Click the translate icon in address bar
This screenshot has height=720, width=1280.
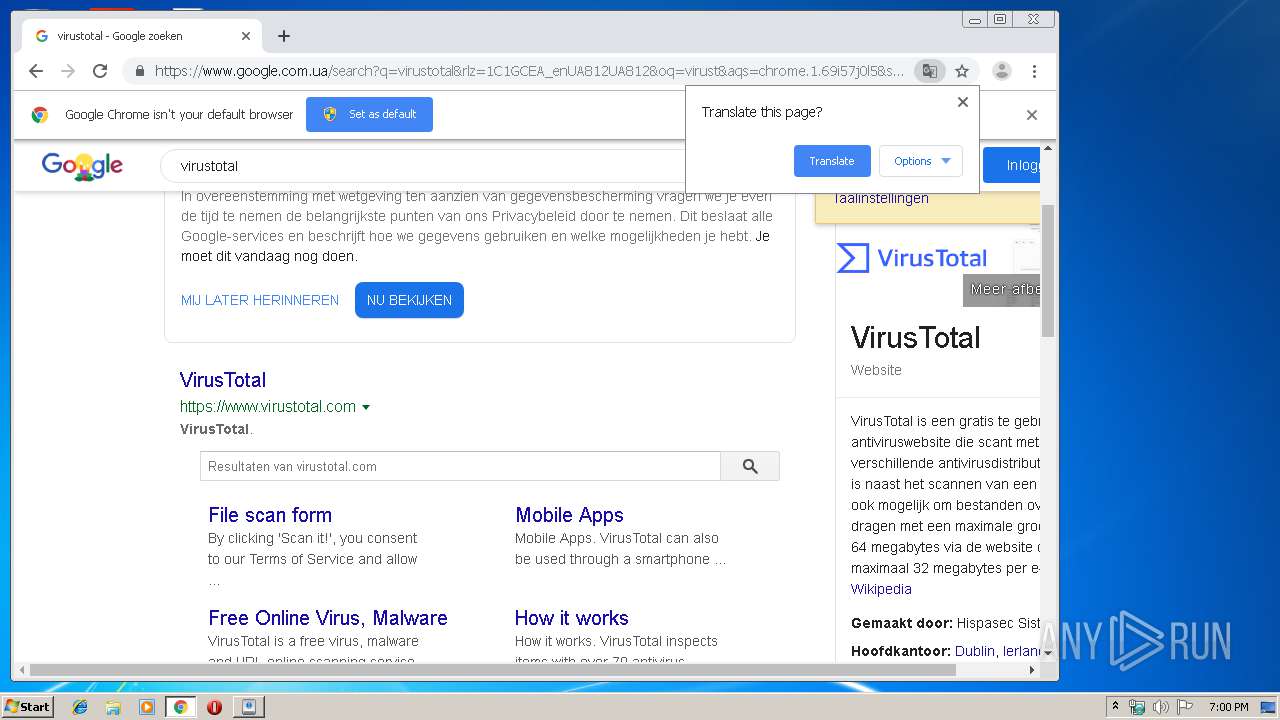coord(930,71)
